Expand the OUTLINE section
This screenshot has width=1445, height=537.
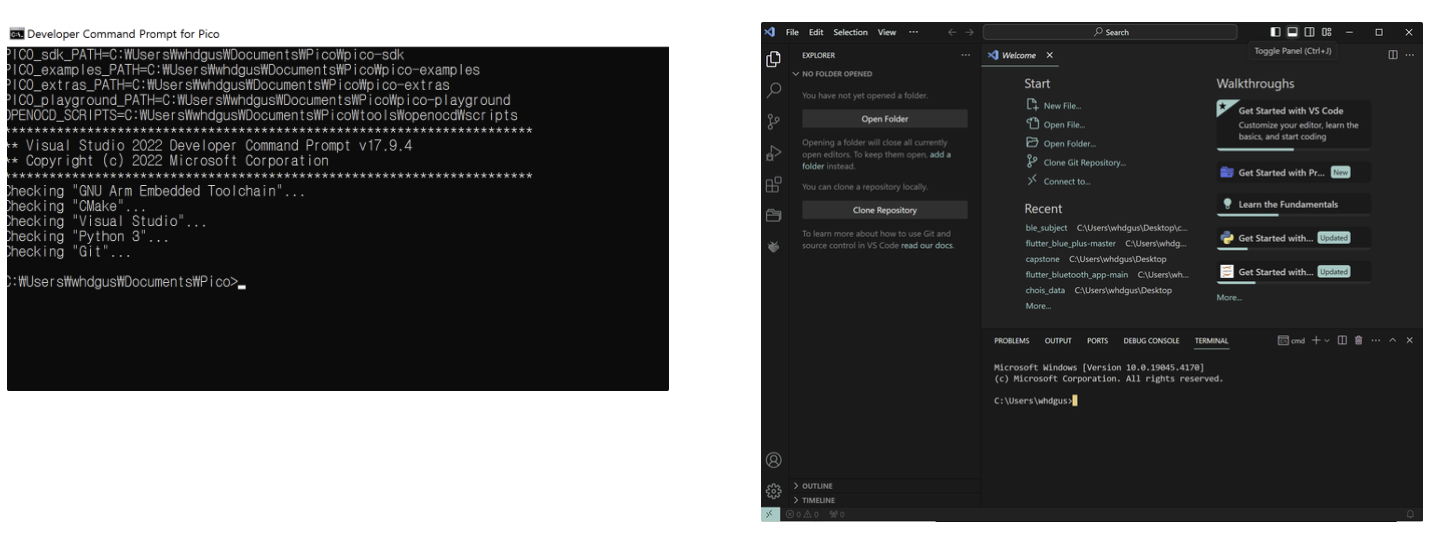885,486
